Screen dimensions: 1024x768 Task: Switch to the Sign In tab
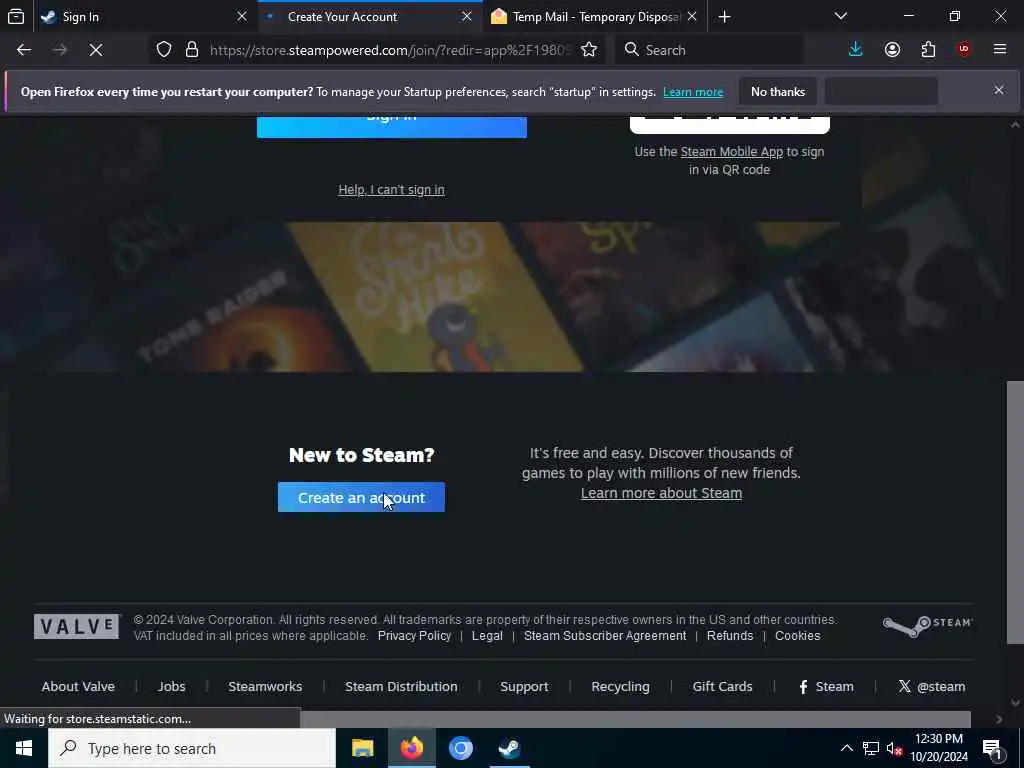[144, 17]
